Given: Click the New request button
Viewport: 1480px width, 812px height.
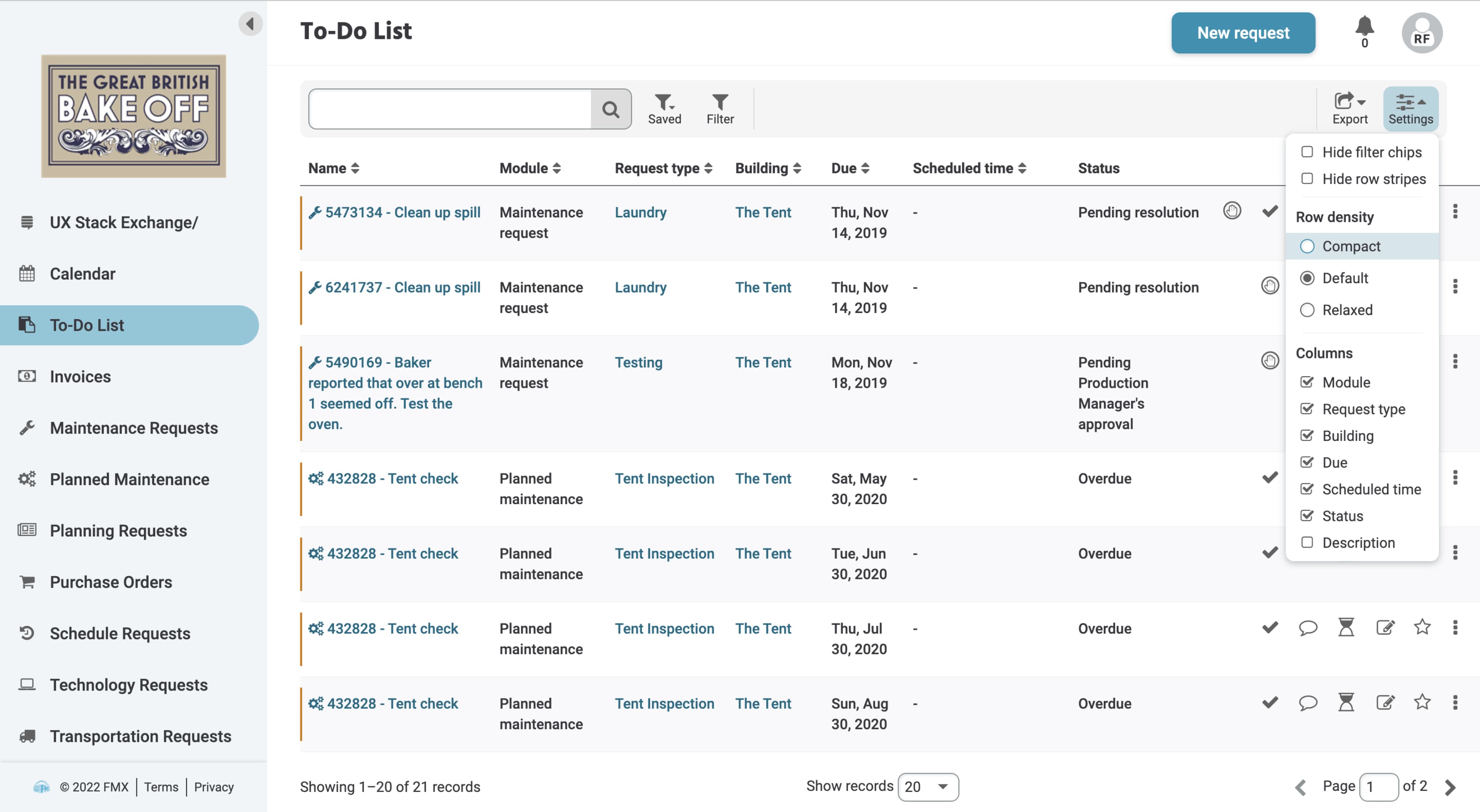Looking at the screenshot, I should click(x=1243, y=33).
